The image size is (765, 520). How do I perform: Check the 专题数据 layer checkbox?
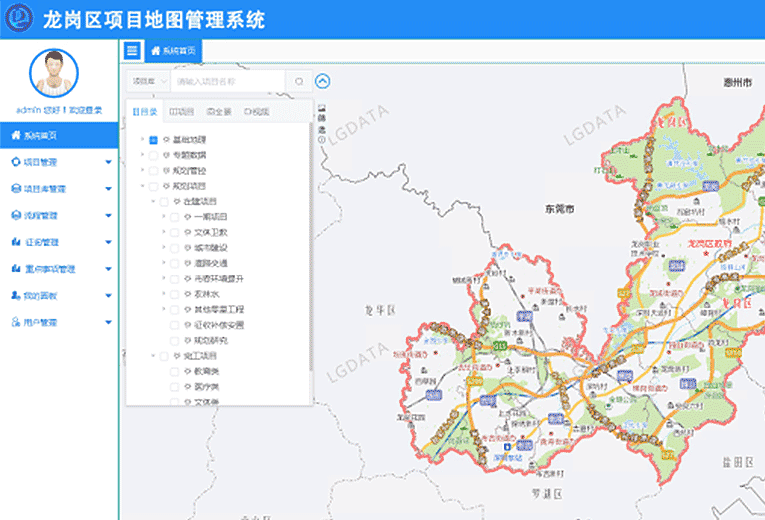(153, 156)
